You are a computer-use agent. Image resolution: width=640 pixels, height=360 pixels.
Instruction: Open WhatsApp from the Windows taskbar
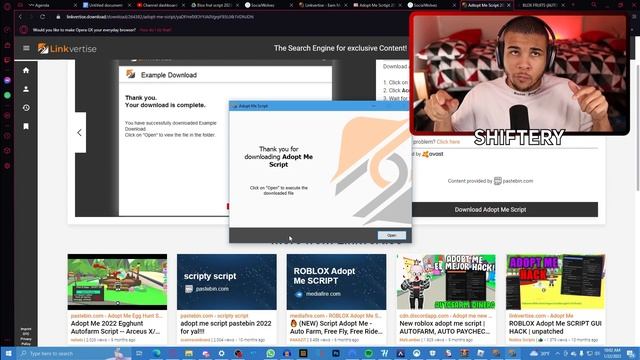click(x=271, y=353)
